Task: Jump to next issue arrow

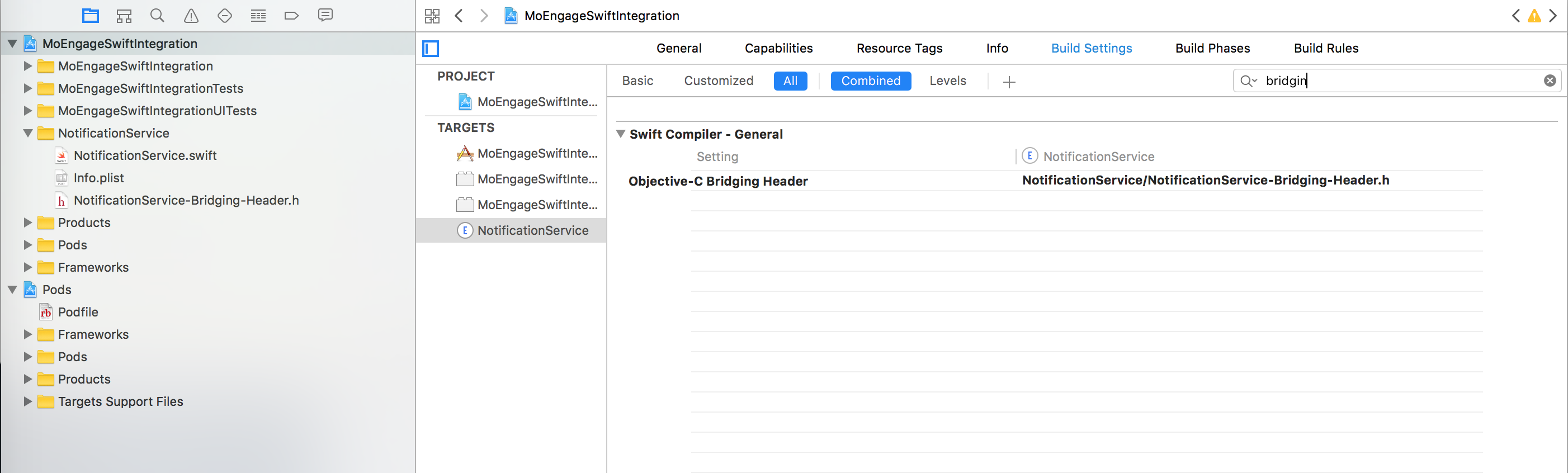Action: pyautogui.click(x=1553, y=16)
